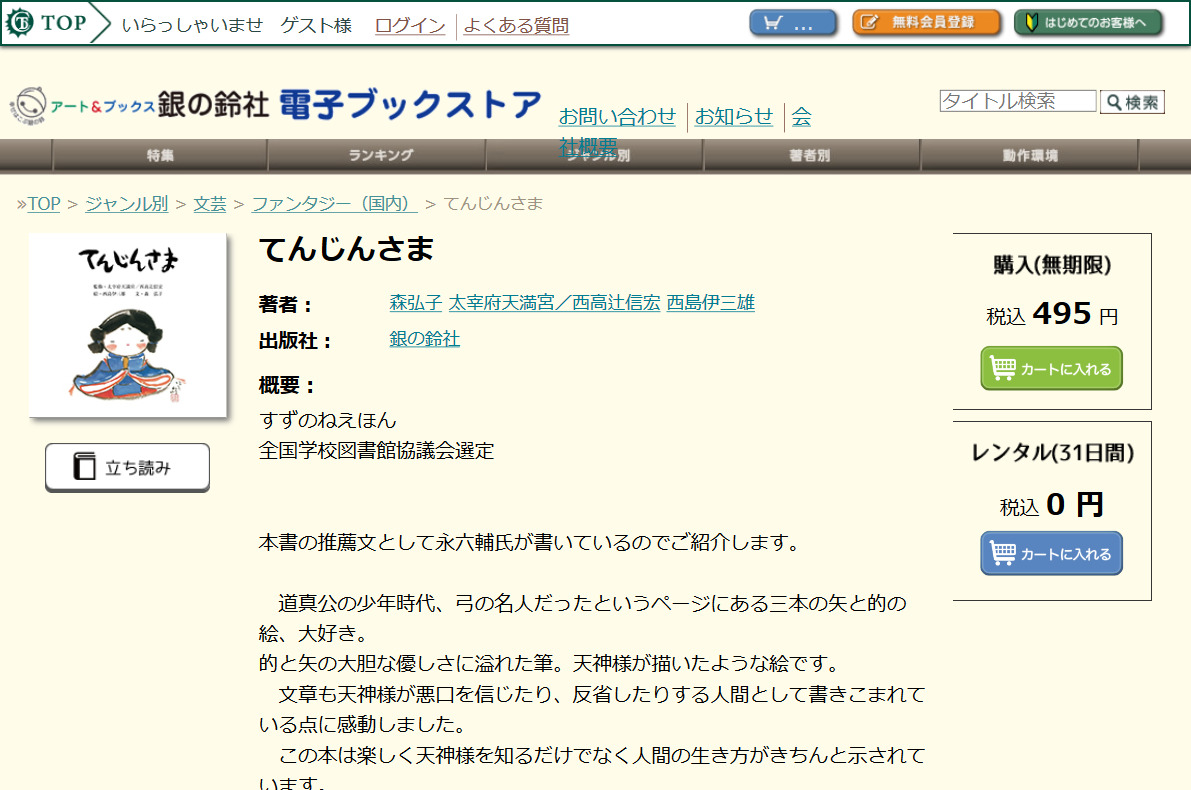Viewport: 1191px width, 790px height.
Task: Click the 無料会員登録 orange button
Action: (x=925, y=23)
